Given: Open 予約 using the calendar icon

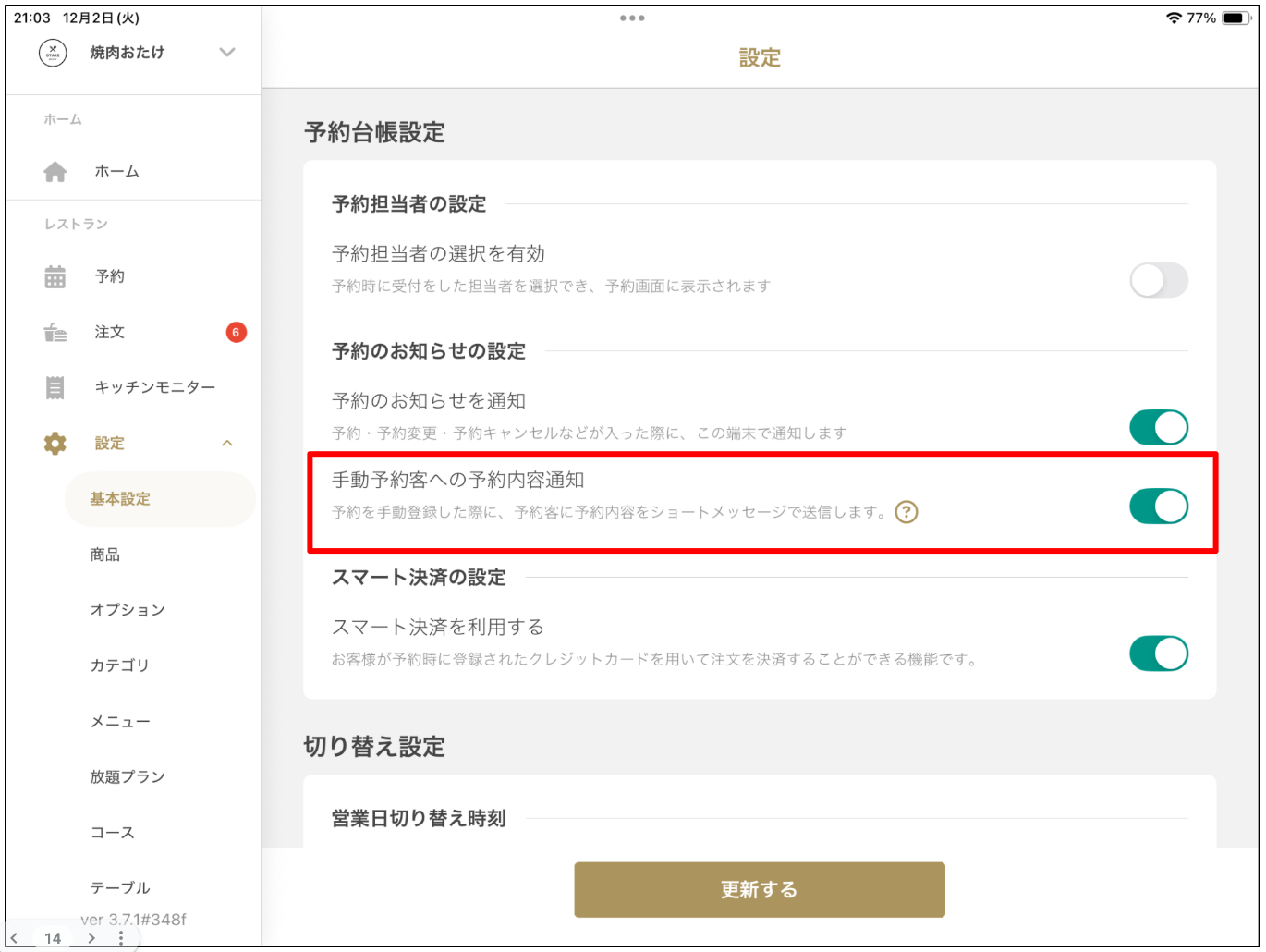Looking at the screenshot, I should coord(55,275).
